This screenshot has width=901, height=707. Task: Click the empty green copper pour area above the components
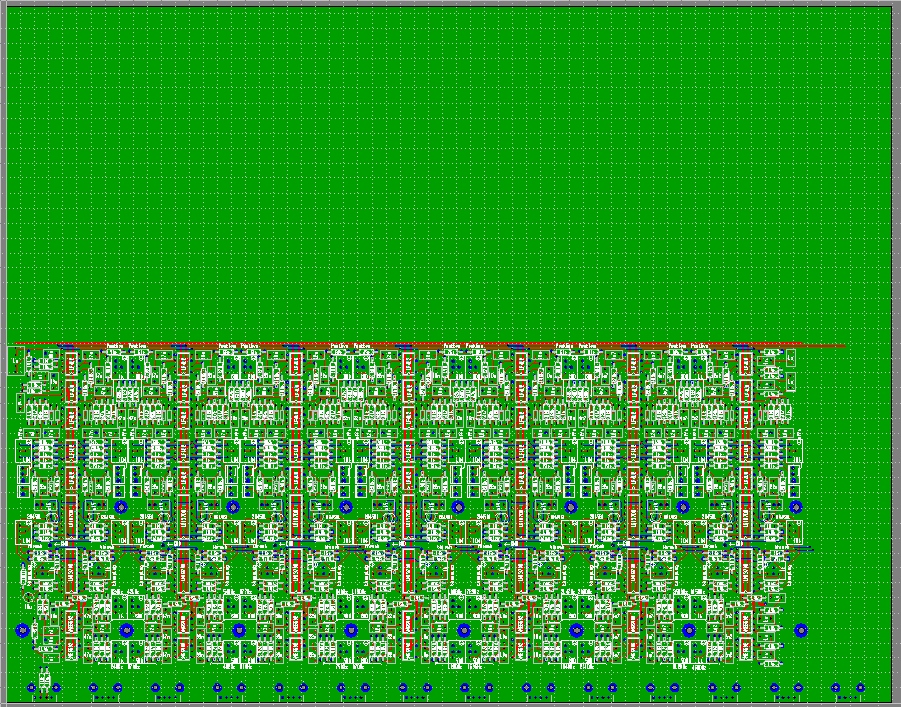tap(450, 170)
